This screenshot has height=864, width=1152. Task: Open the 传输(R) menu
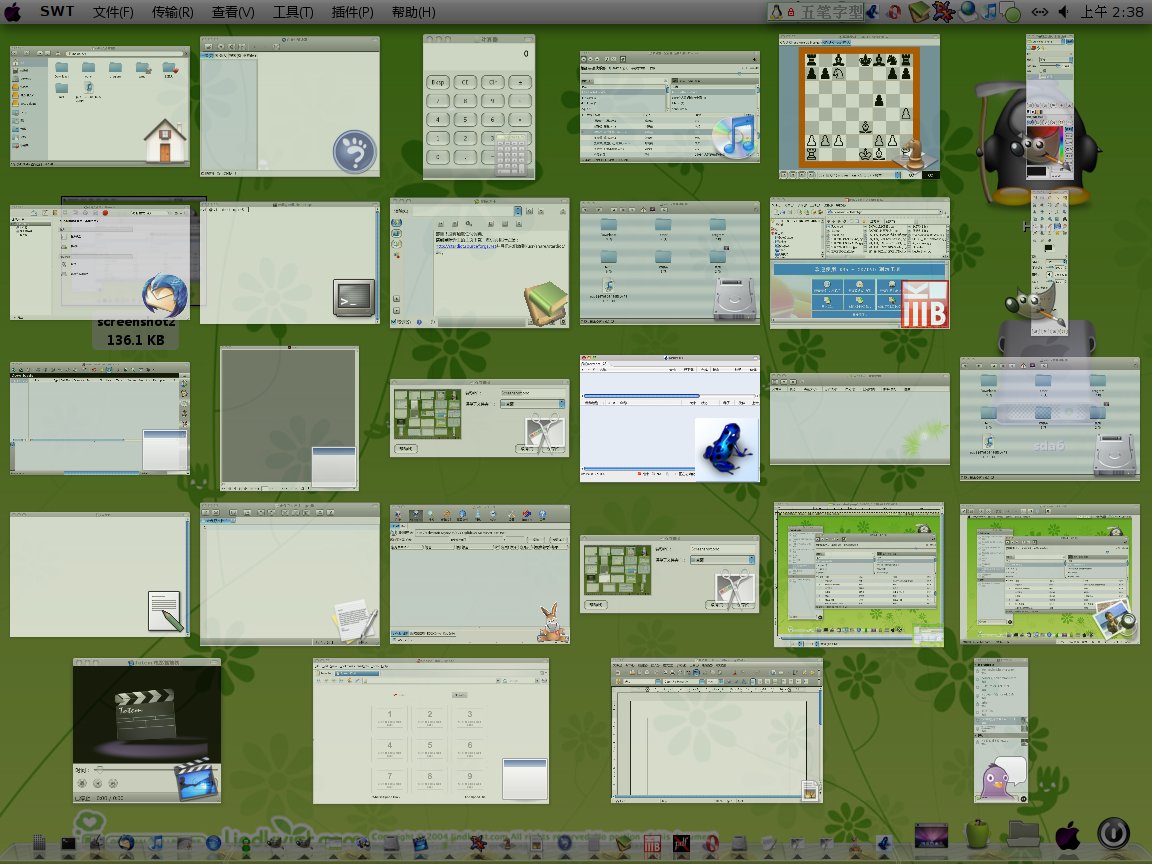tap(173, 12)
